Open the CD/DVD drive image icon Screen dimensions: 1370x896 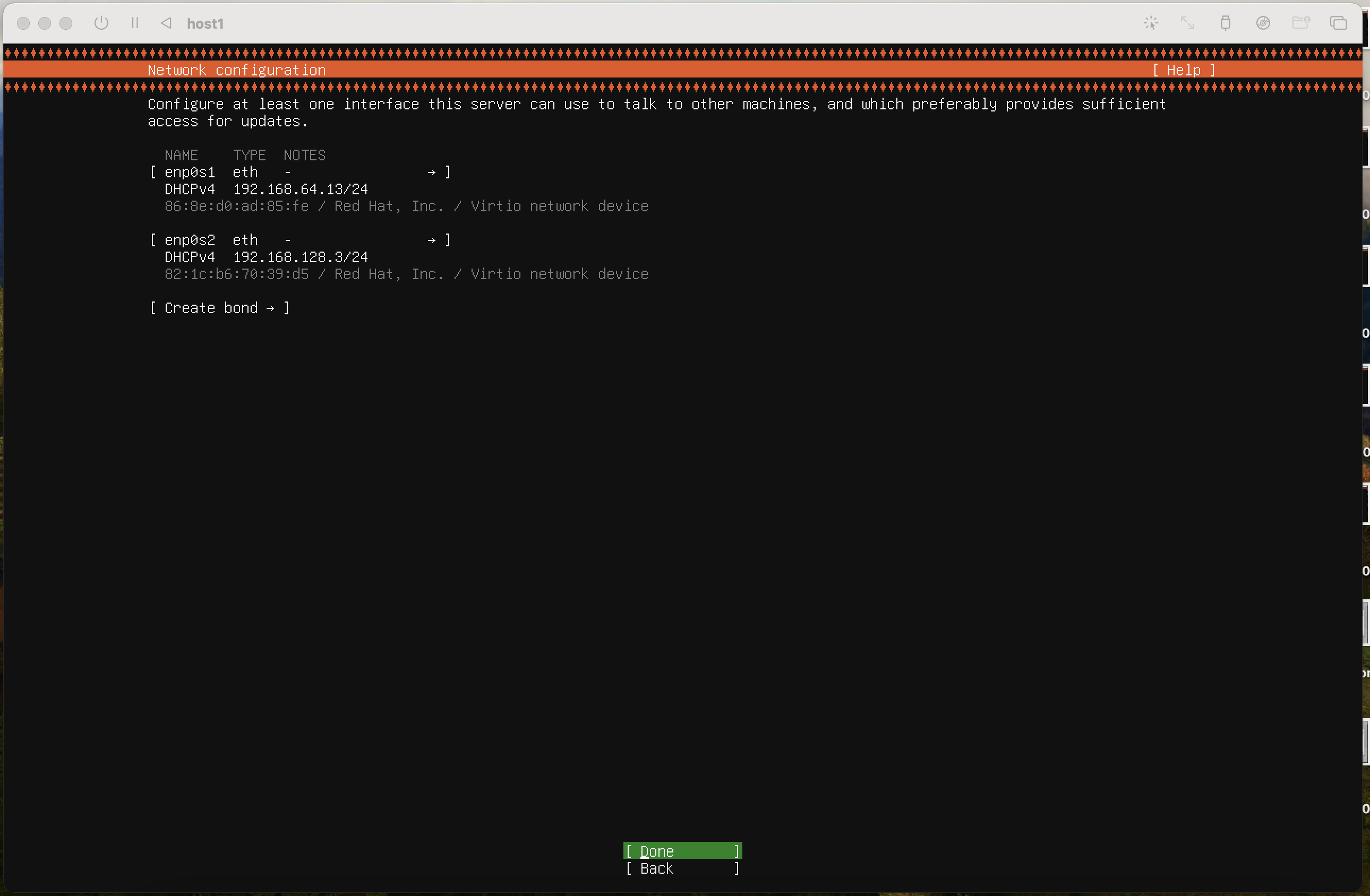[x=1263, y=23]
